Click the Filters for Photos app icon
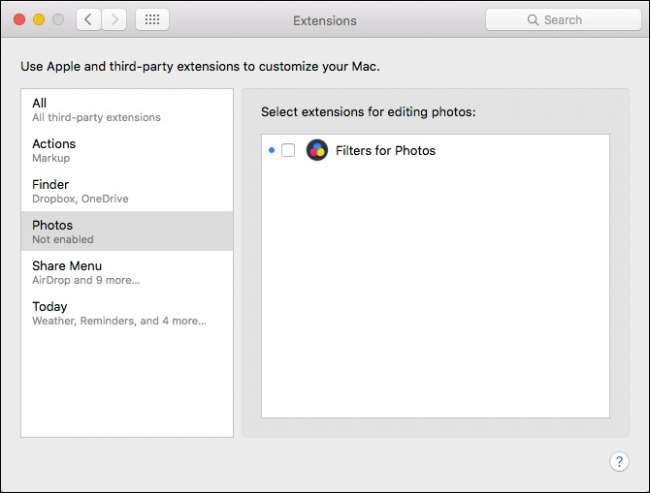Screen dimensions: 650x493 coord(317,151)
